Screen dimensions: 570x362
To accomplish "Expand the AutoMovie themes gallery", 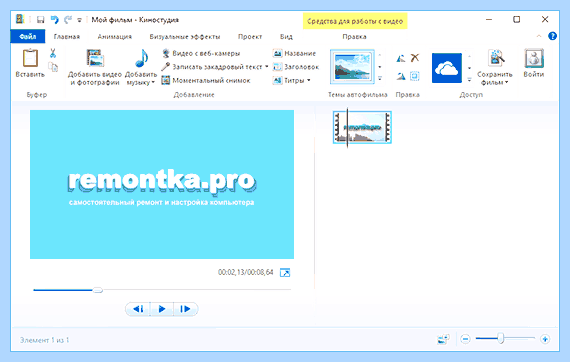I will [x=380, y=79].
